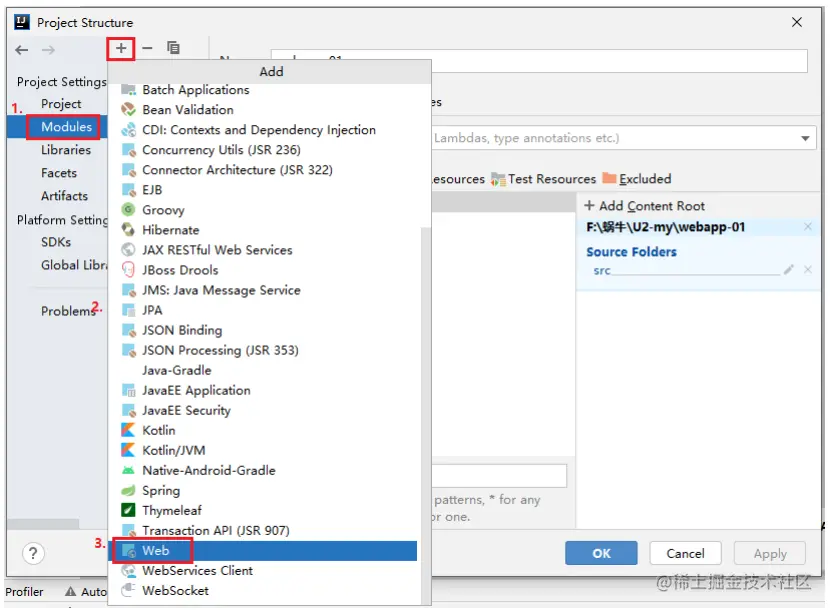830x610 pixels.
Task: Click the OK button
Action: click(x=601, y=553)
